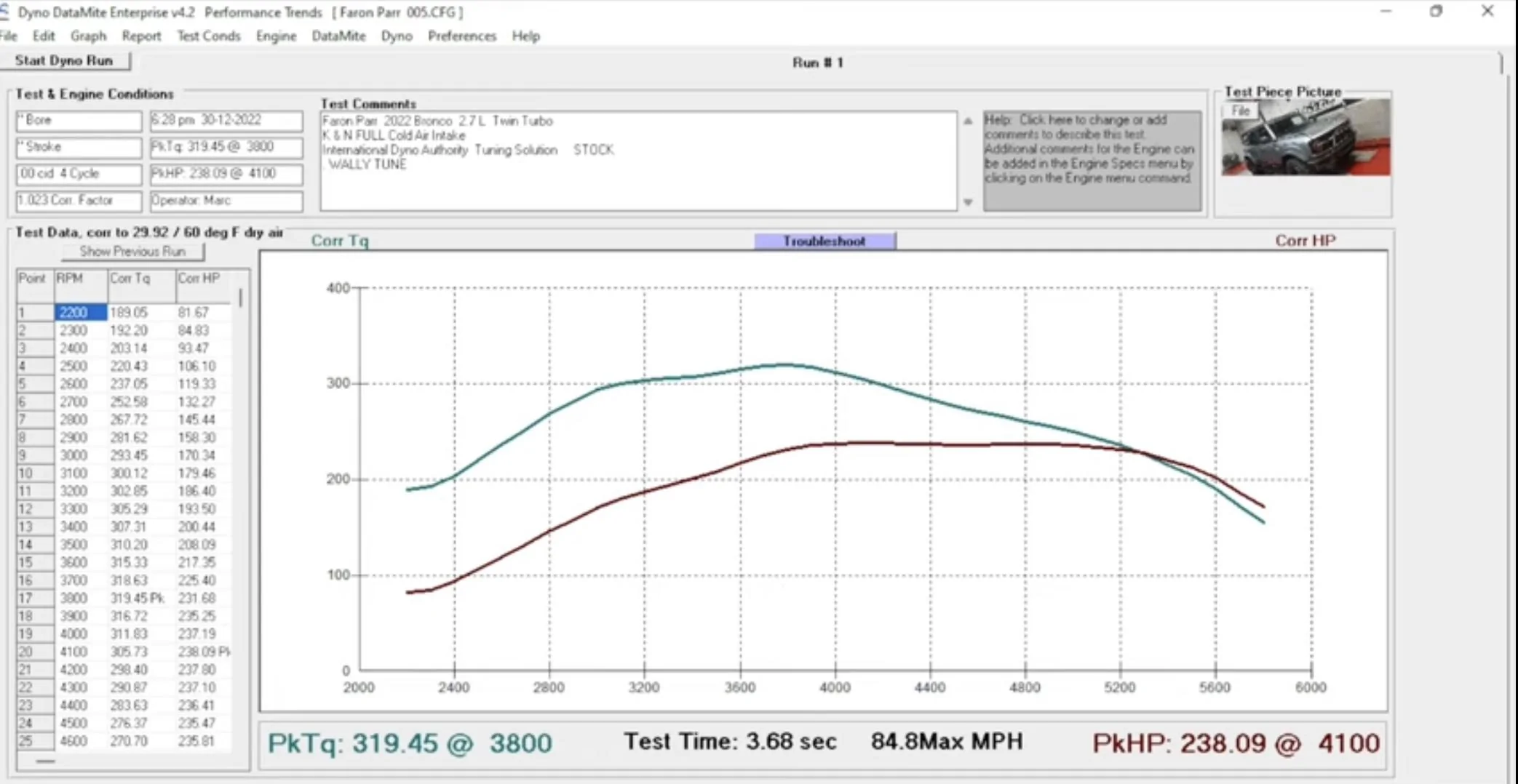
Task: Open the Report menu
Action: pyautogui.click(x=141, y=36)
